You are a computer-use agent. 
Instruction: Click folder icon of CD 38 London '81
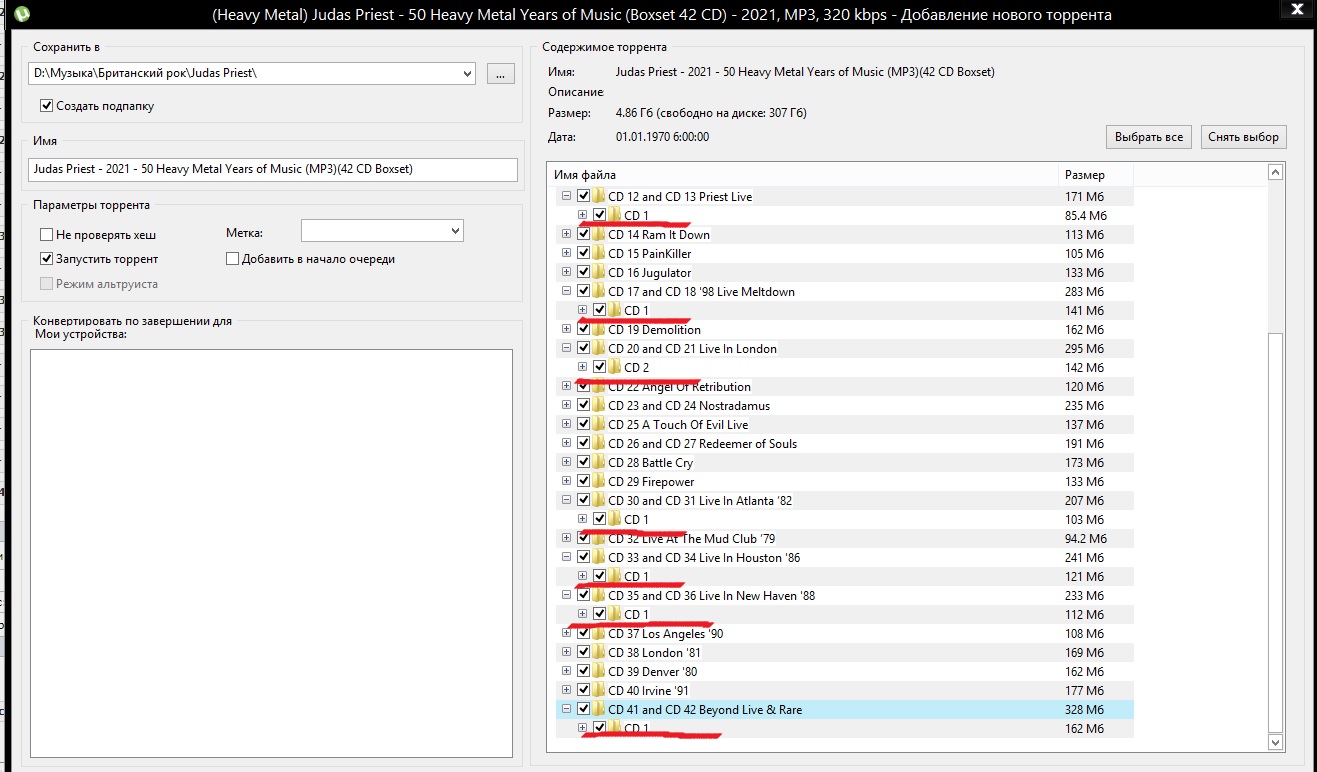pos(598,653)
